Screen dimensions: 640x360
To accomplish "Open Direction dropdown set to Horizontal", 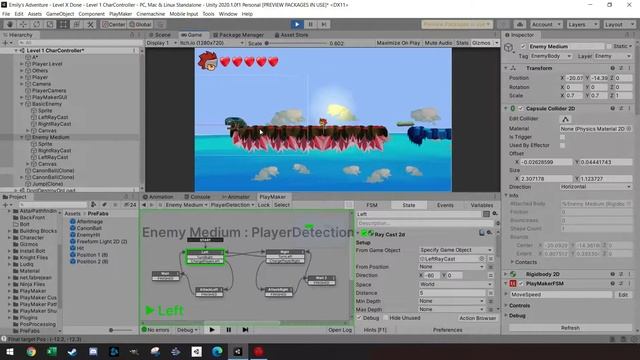I will tap(596, 187).
